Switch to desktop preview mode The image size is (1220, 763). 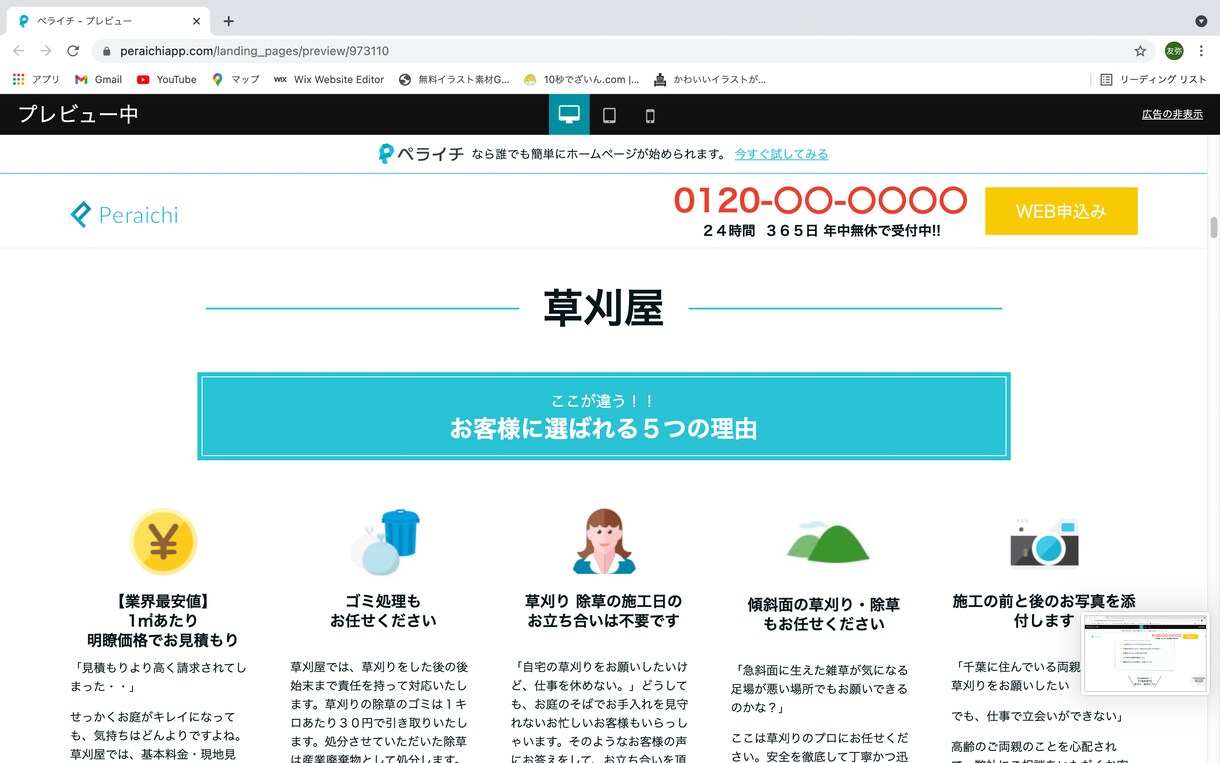coord(569,115)
